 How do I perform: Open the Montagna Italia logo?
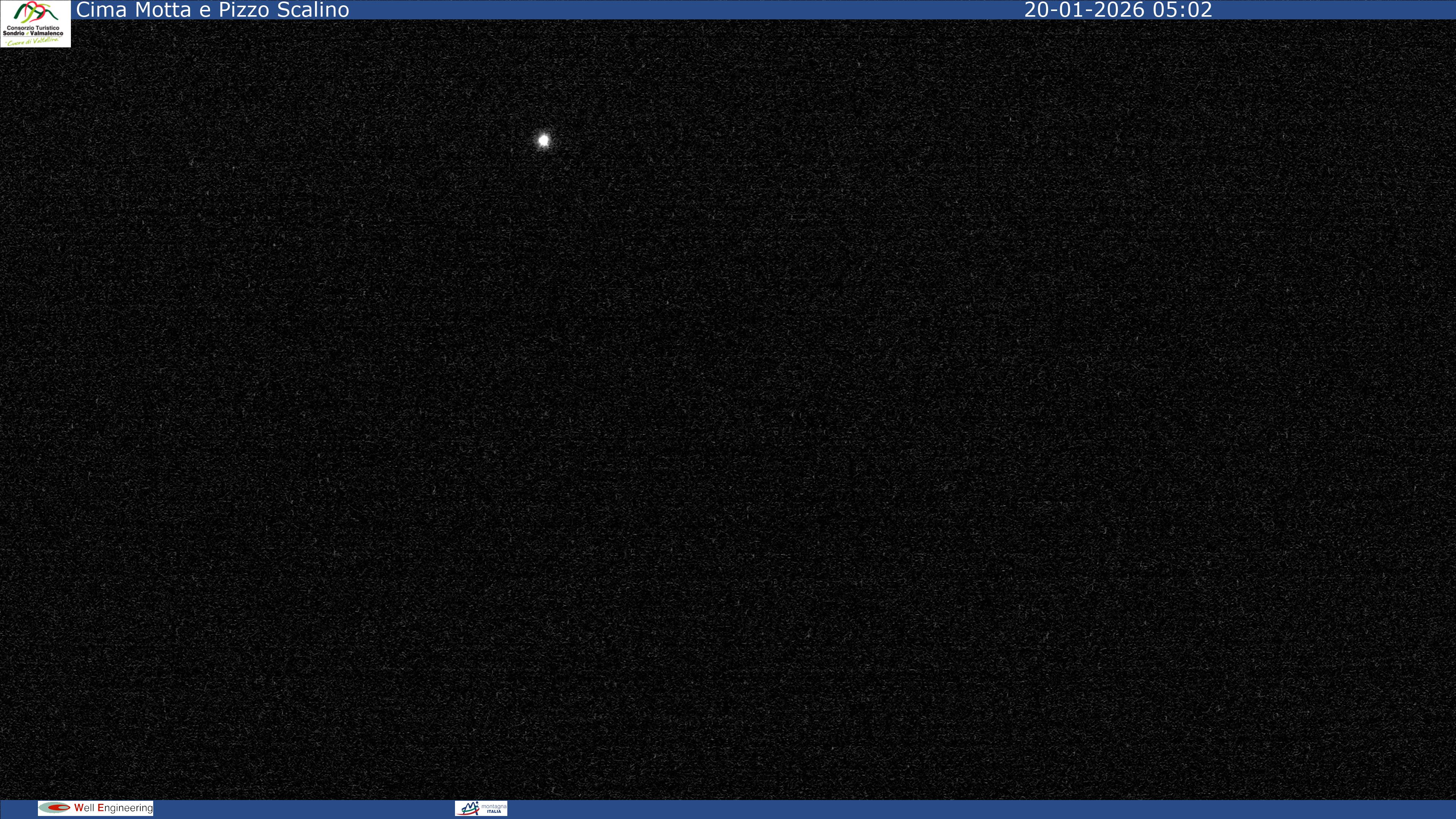coord(480,808)
